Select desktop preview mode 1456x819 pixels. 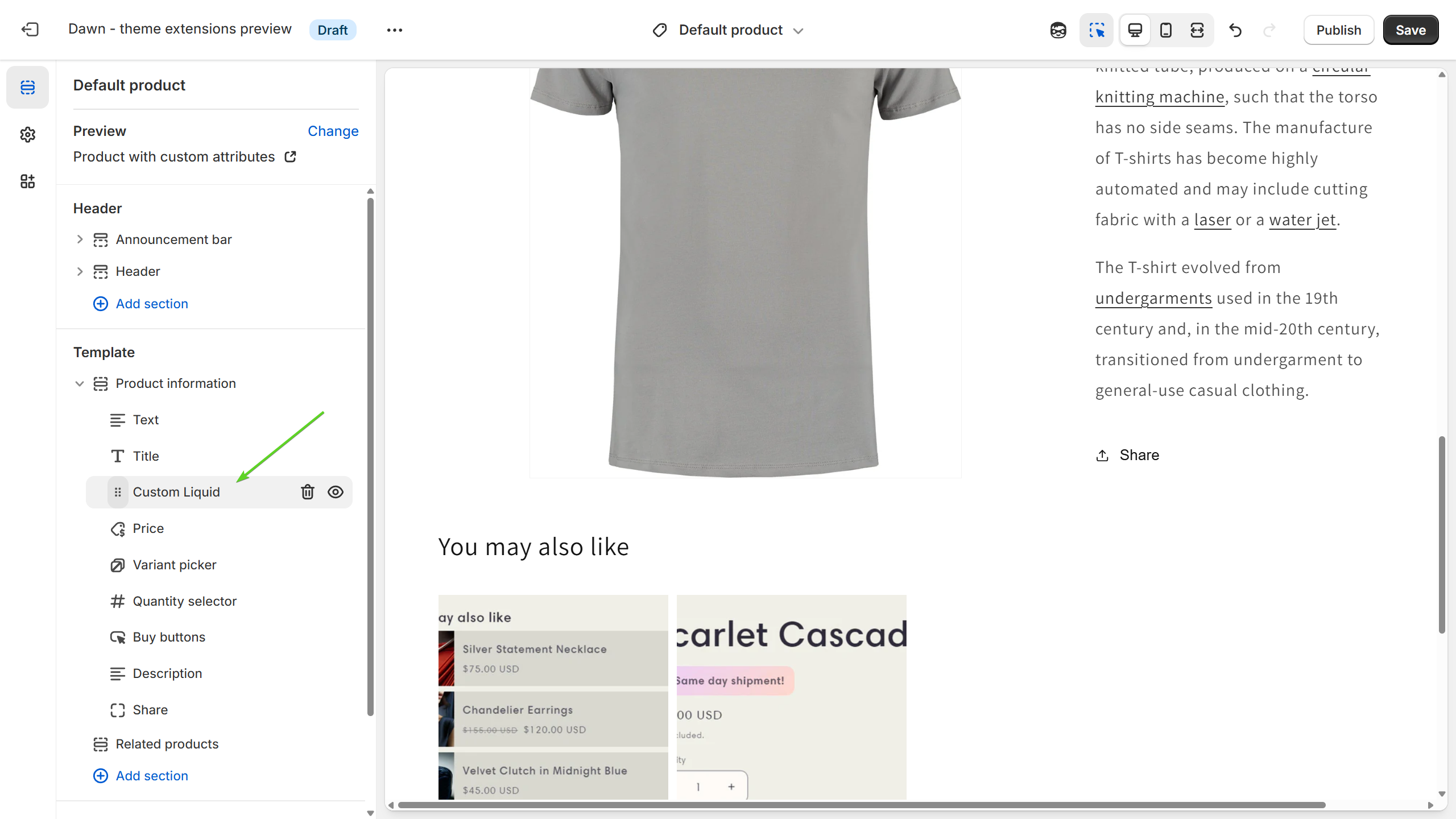pyautogui.click(x=1135, y=30)
